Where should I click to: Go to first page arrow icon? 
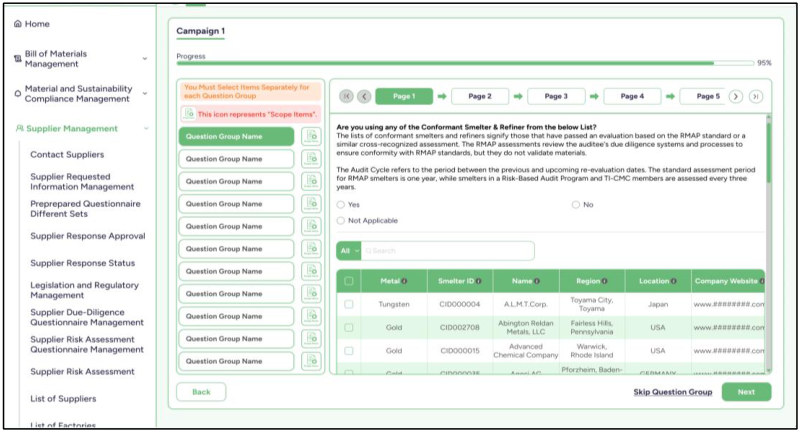(346, 96)
